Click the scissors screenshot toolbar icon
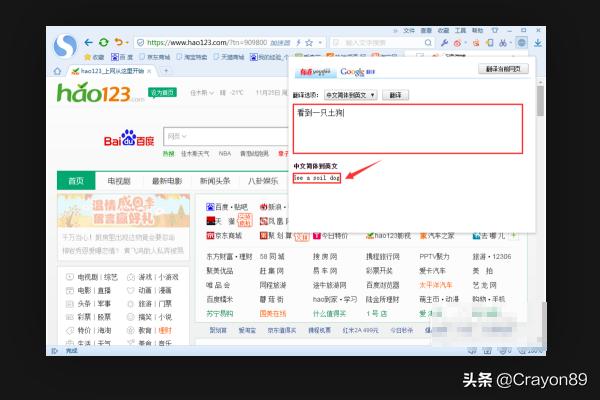This screenshot has width=600, height=400. [x=503, y=43]
